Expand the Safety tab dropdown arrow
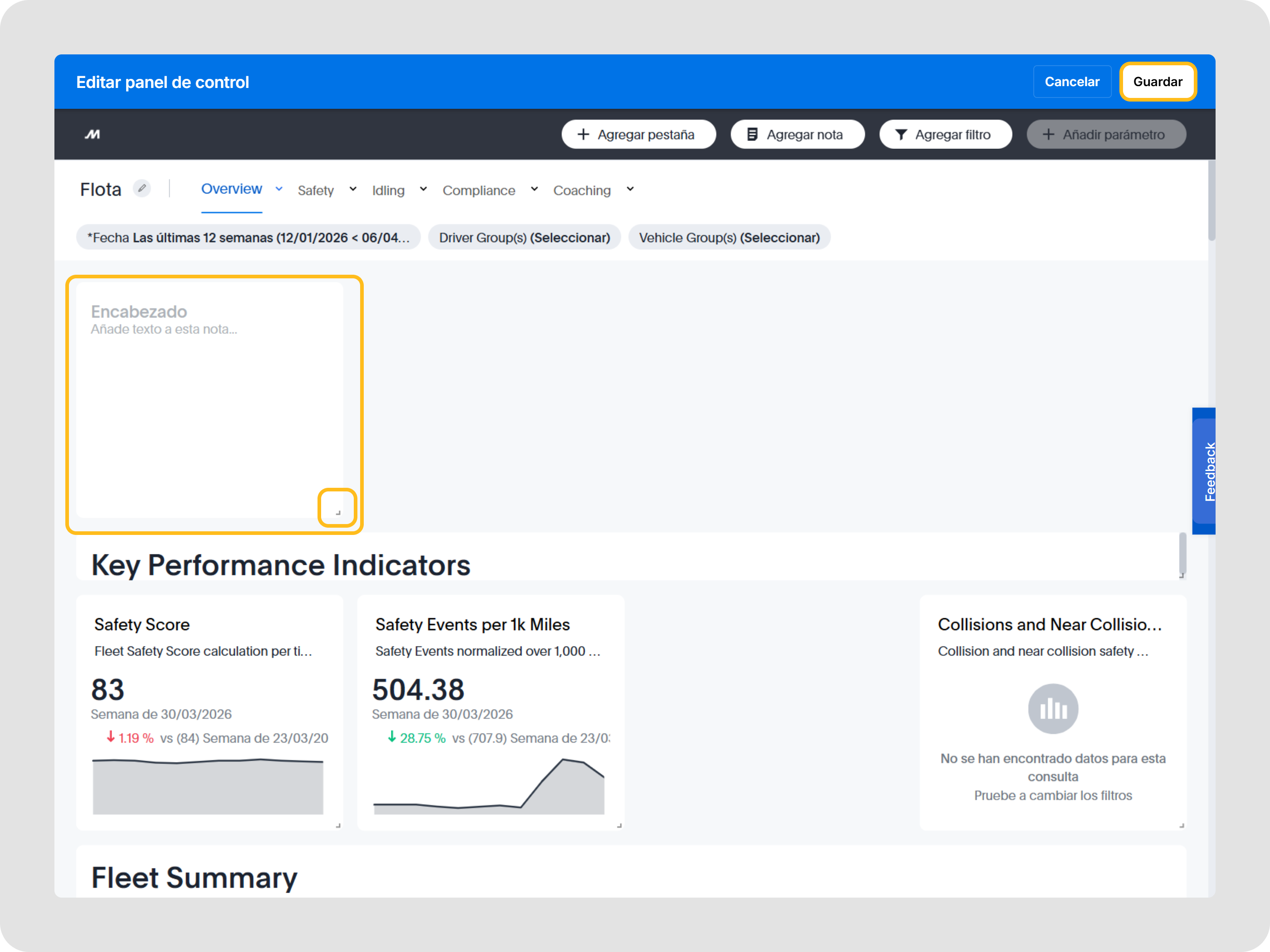Screen dimensions: 1270x952 tap(353, 189)
